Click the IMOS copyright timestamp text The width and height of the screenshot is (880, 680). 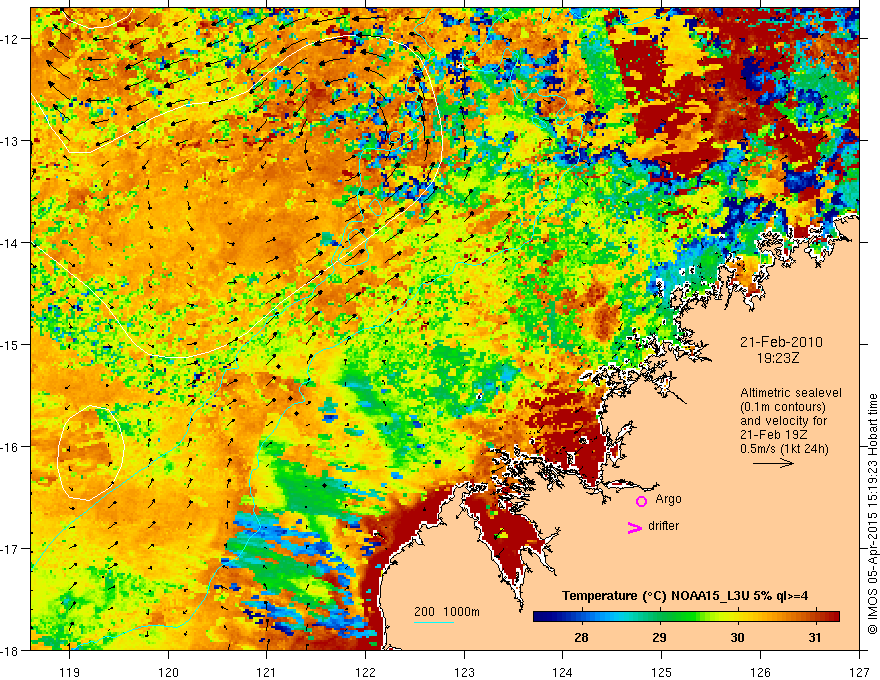(872, 513)
